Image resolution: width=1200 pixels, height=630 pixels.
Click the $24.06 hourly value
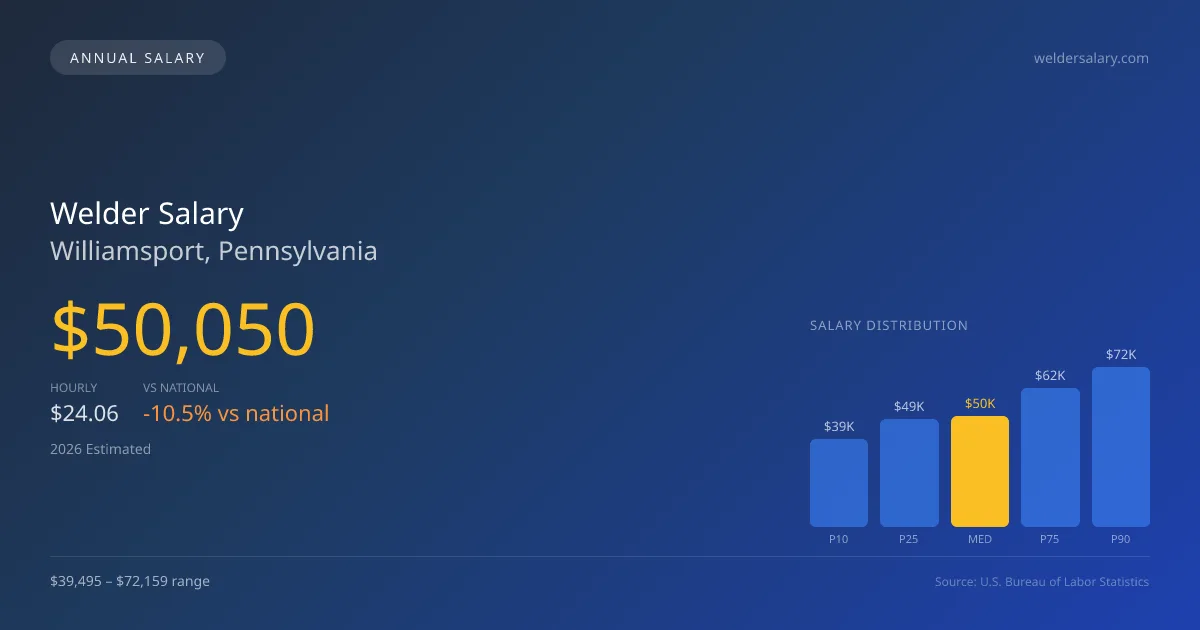click(x=85, y=413)
